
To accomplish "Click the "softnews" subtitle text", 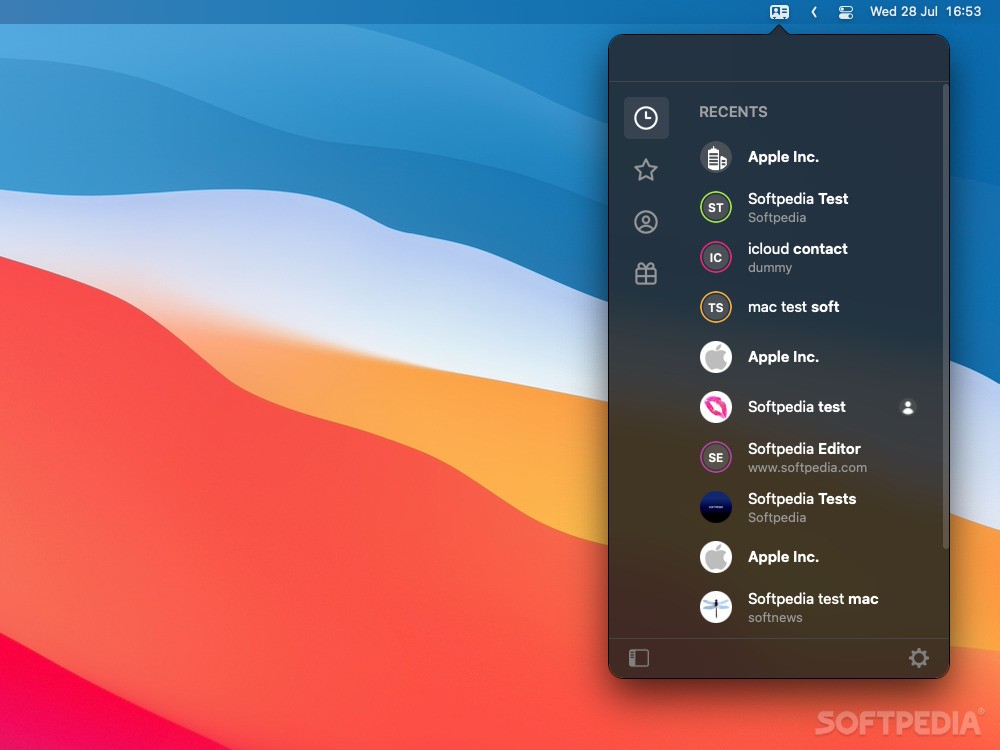I will click(x=775, y=617).
